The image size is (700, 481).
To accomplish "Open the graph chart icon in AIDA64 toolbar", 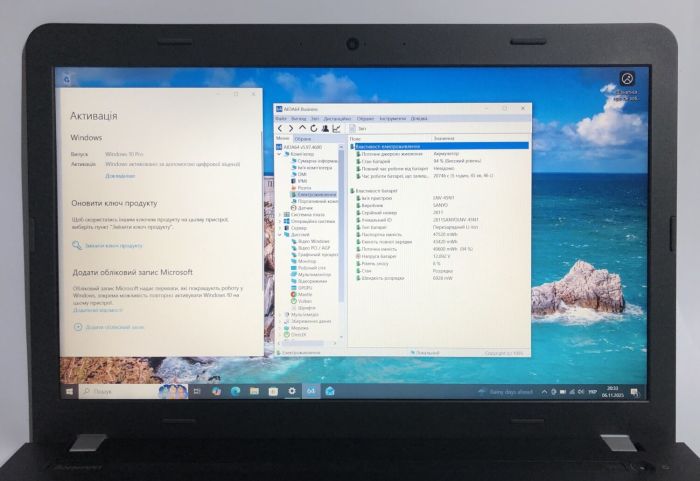I will pos(337,128).
